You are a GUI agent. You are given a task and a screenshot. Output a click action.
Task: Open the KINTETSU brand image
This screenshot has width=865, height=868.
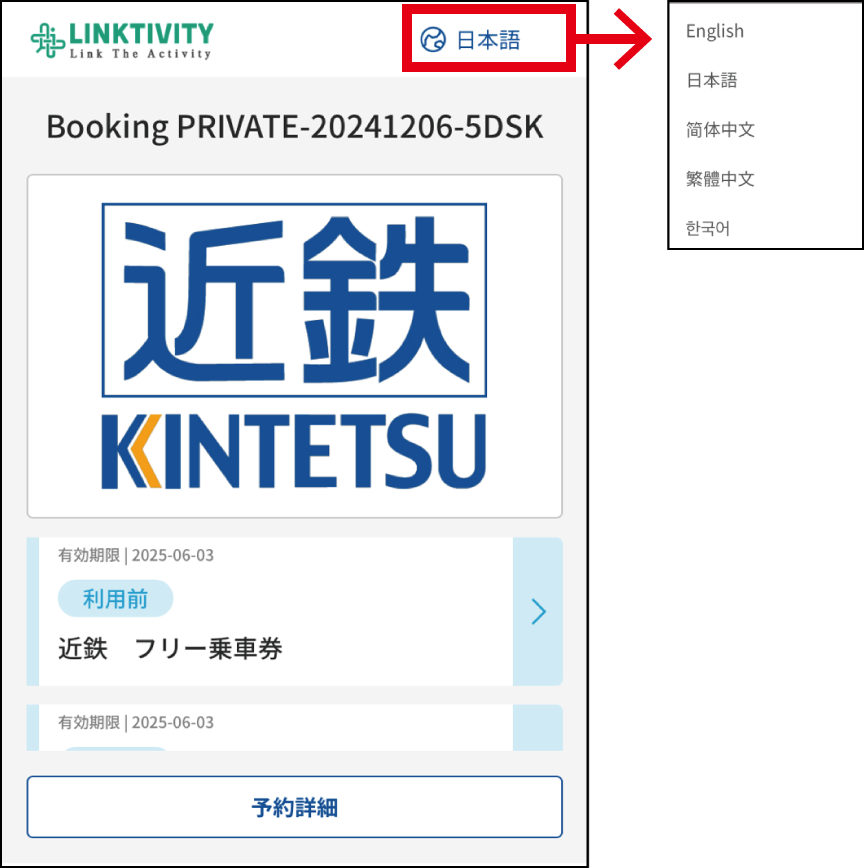[293, 345]
